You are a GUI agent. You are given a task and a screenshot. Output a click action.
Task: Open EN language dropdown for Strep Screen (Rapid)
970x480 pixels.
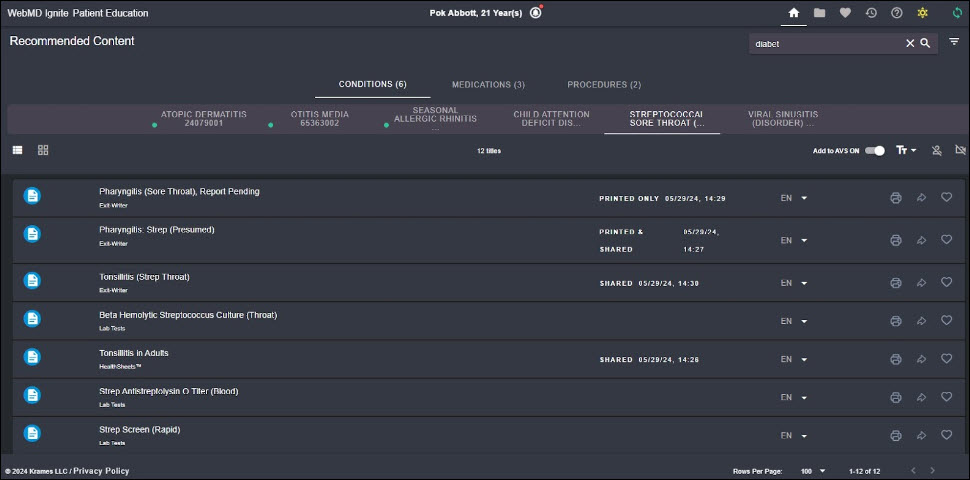click(x=793, y=436)
